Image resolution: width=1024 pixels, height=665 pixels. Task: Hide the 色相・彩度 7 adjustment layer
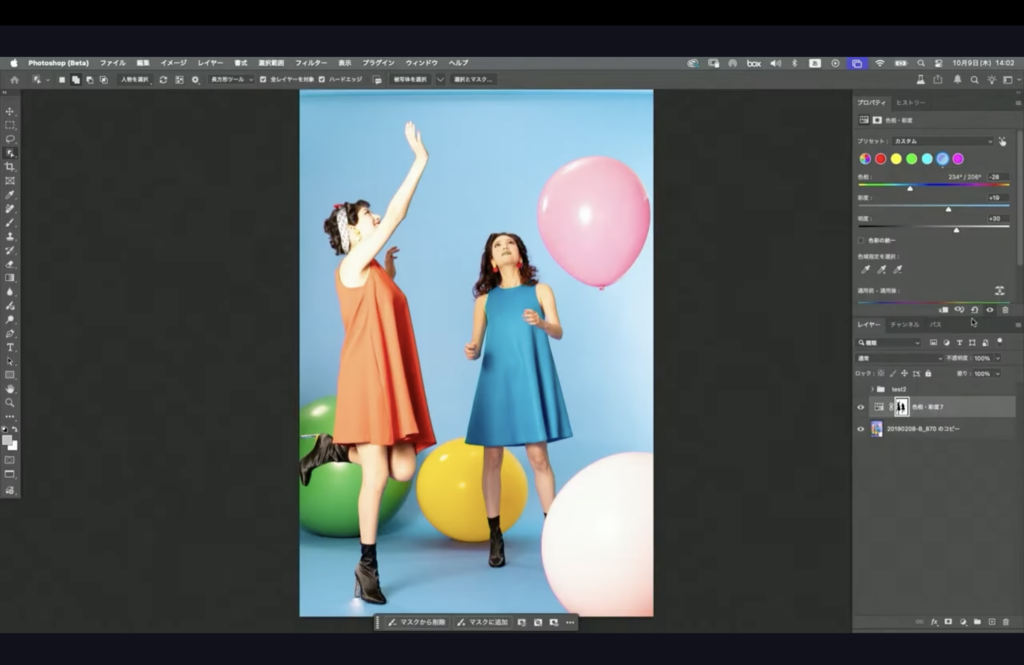pos(860,407)
